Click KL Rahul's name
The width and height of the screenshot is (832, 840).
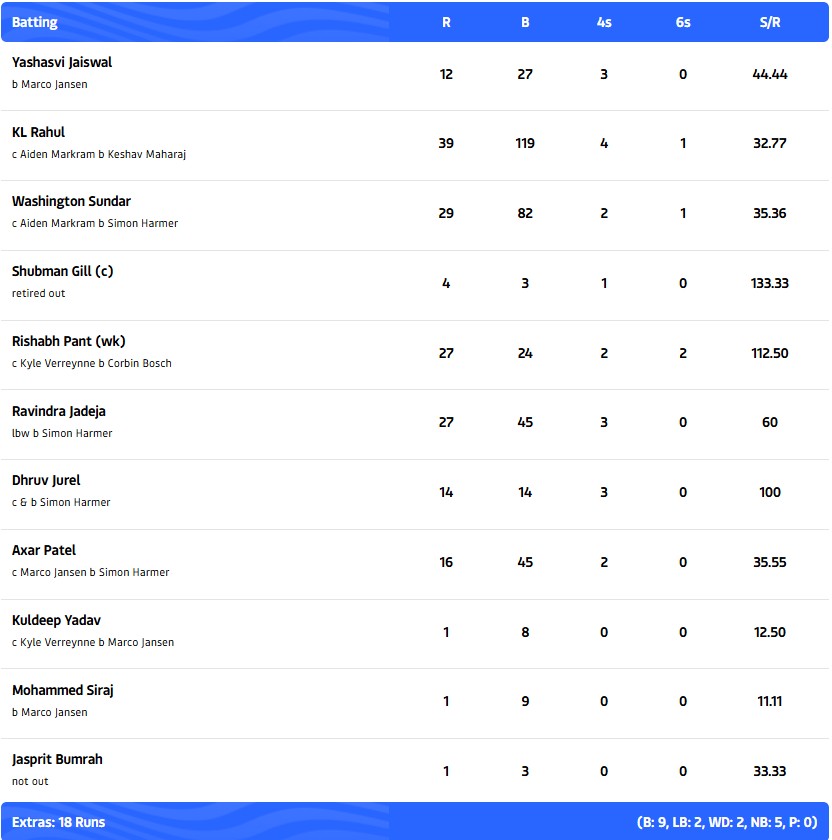click(38, 132)
